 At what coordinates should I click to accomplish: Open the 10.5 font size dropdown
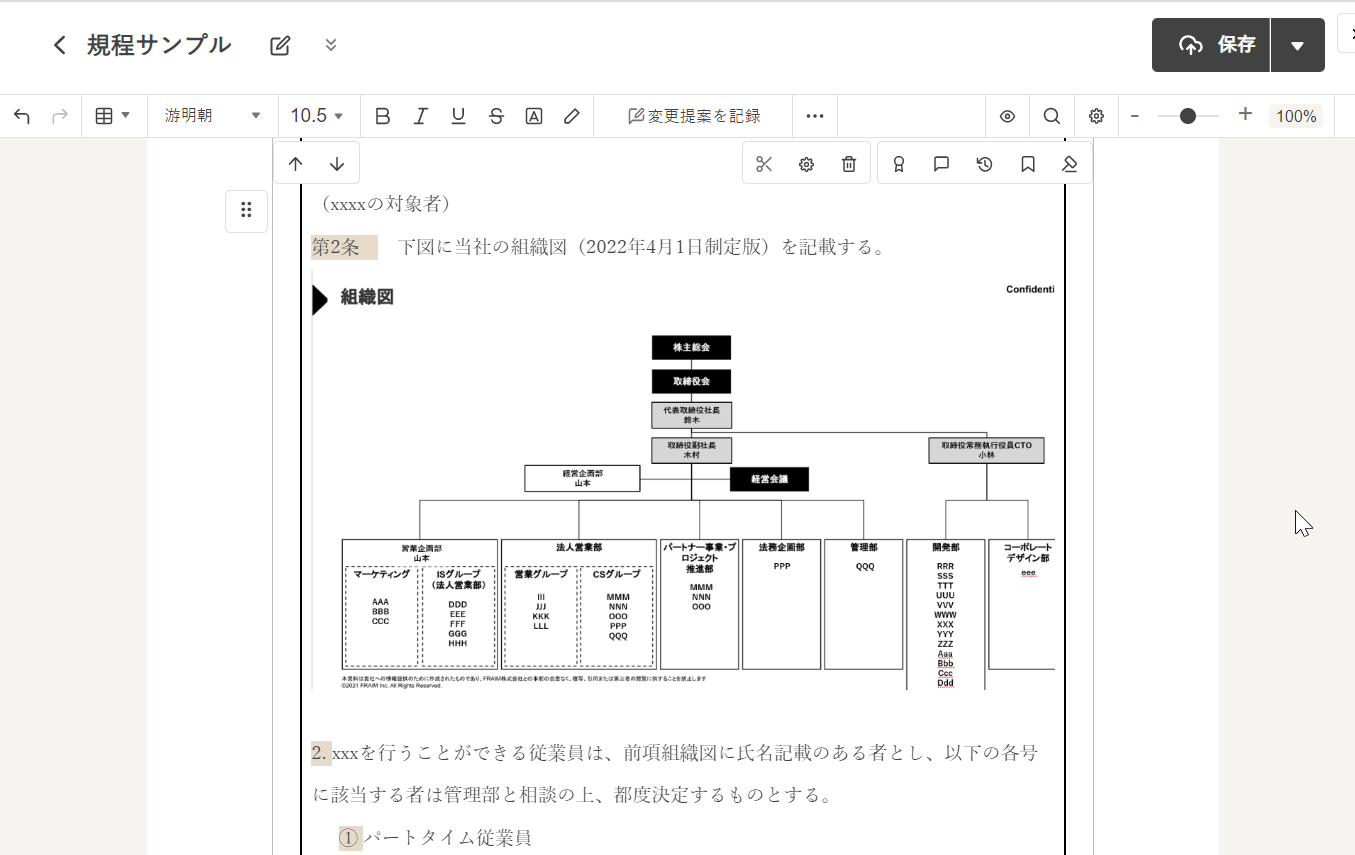coord(317,116)
